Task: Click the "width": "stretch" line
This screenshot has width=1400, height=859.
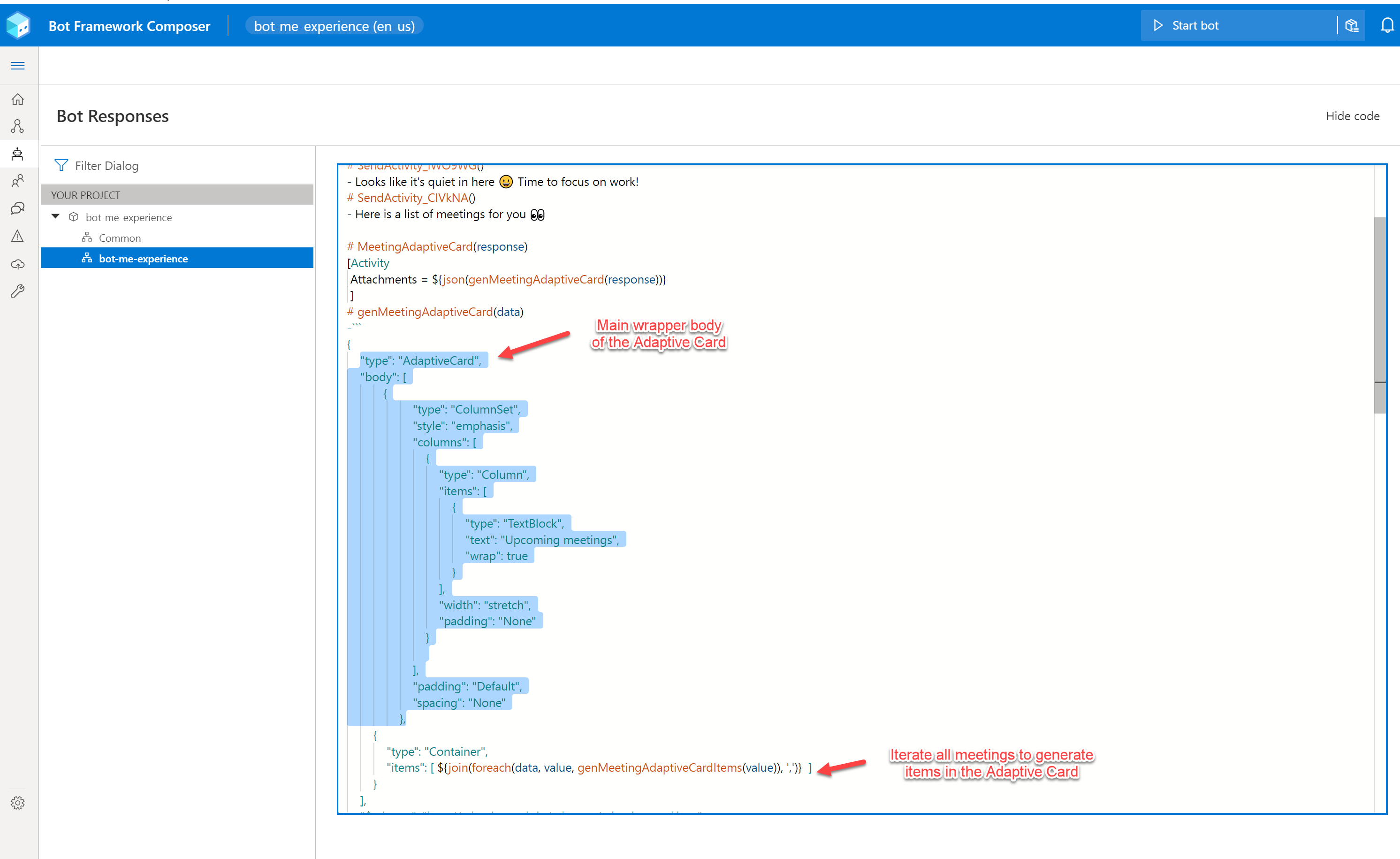Action: point(485,605)
